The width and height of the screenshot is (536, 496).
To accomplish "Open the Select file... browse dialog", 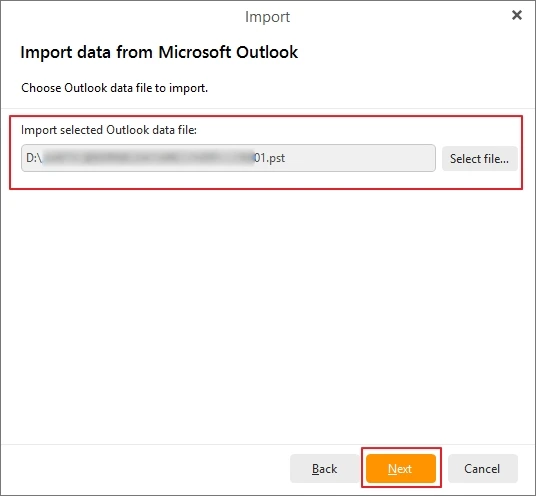I will click(479, 159).
